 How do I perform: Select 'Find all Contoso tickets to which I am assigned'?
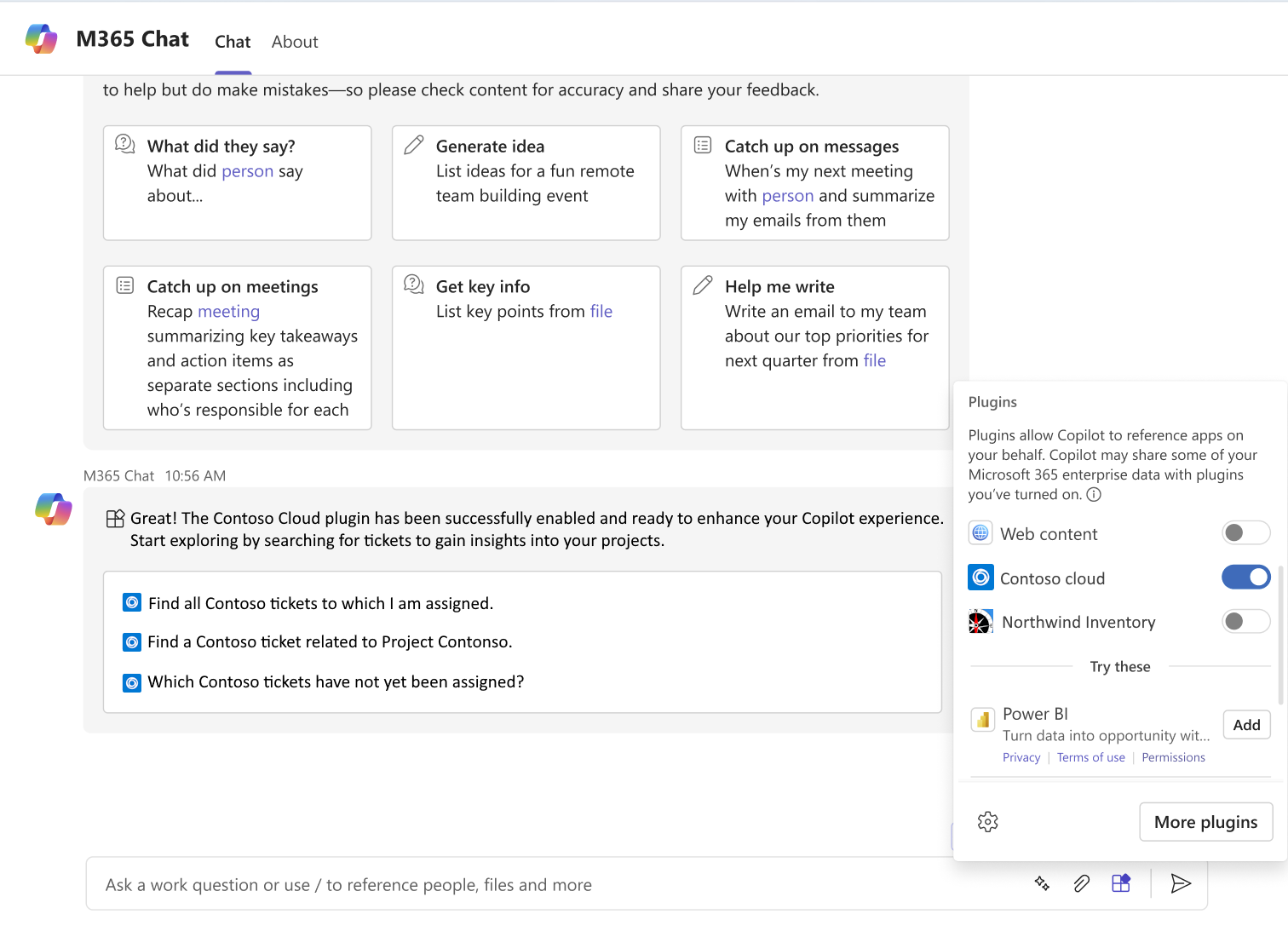320,603
